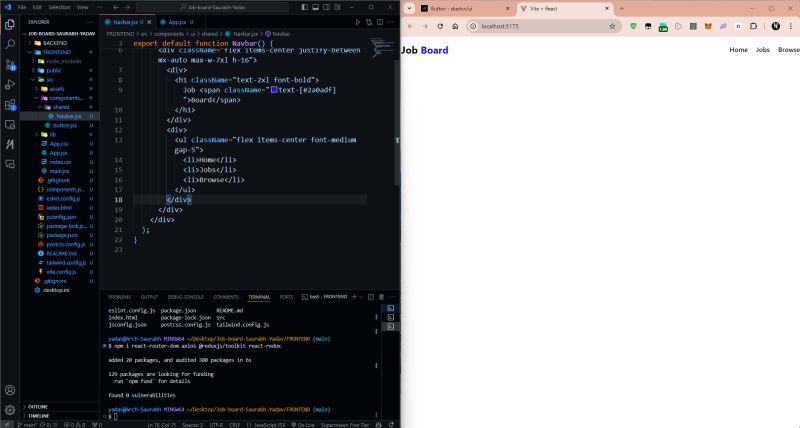The image size is (800, 428).
Task: Open the Search view in activity bar
Action: [x=10, y=42]
